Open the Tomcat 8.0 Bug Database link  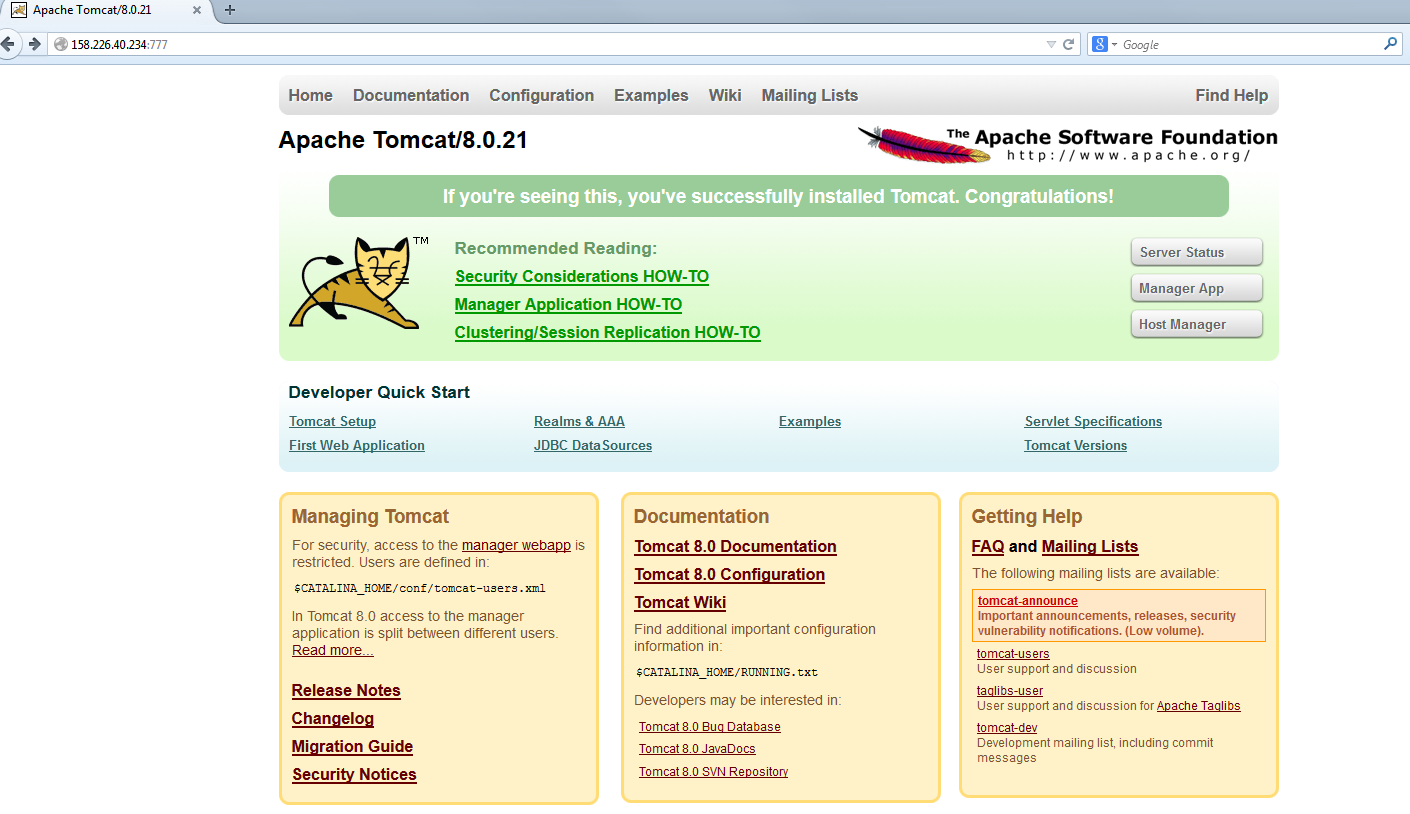[710, 727]
